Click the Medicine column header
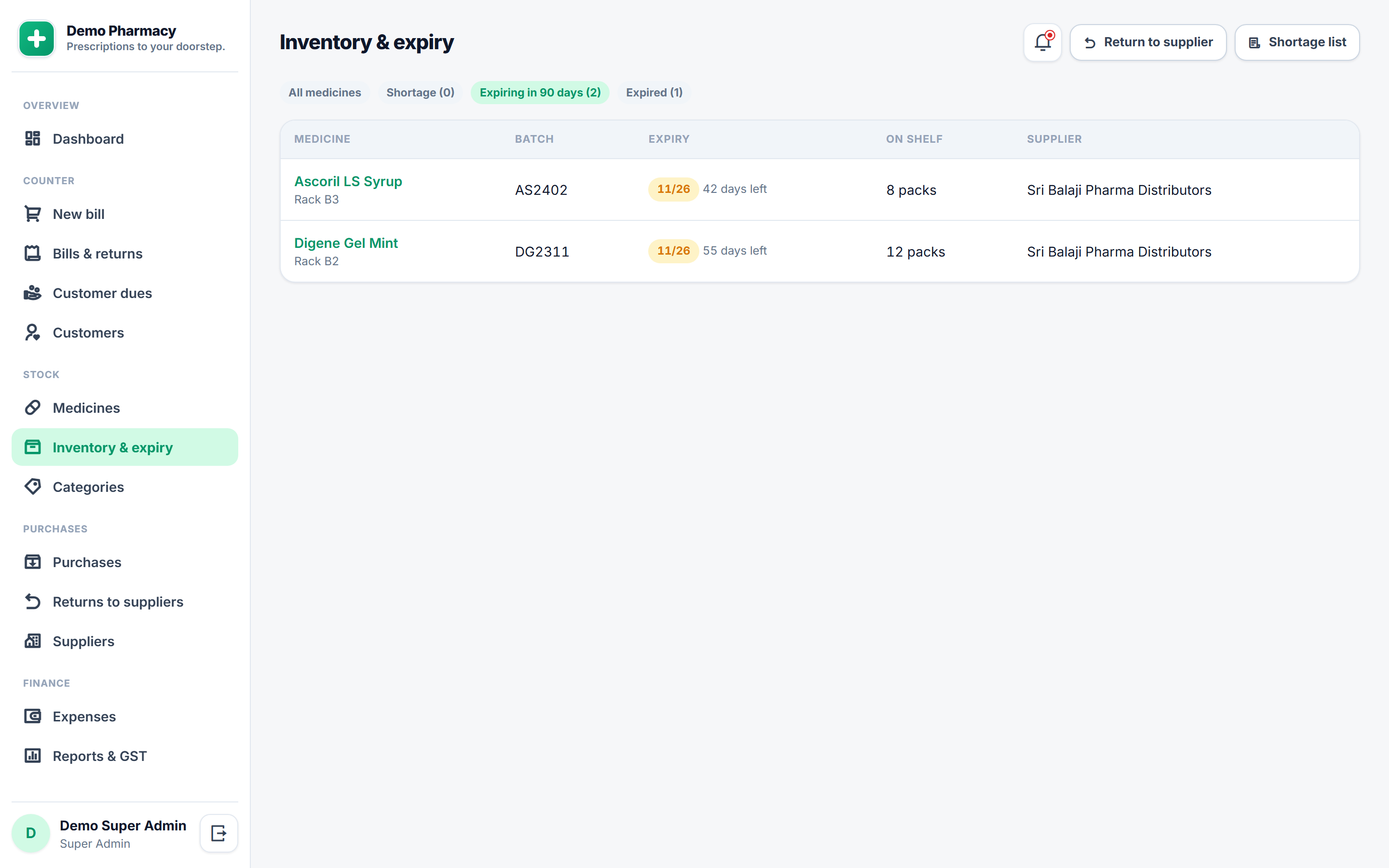Screen dimensions: 1389x868 (x=322, y=139)
